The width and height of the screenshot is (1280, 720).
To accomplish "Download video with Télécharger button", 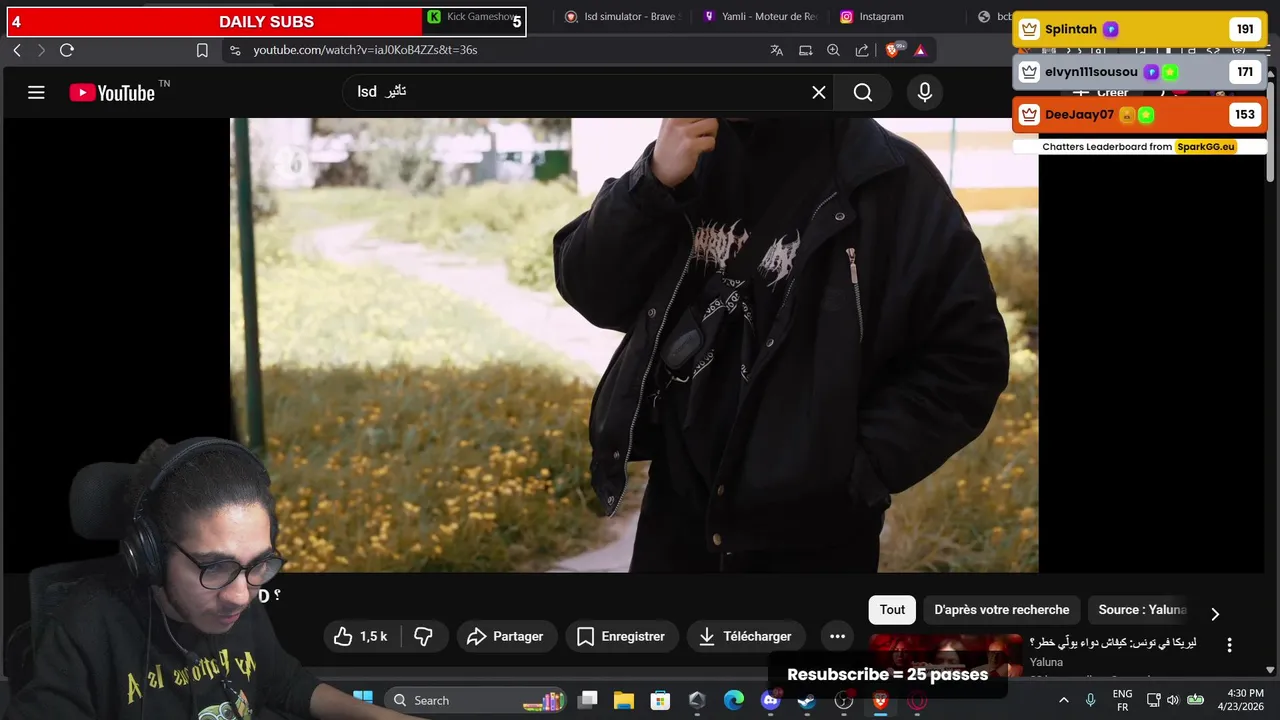I will [745, 636].
